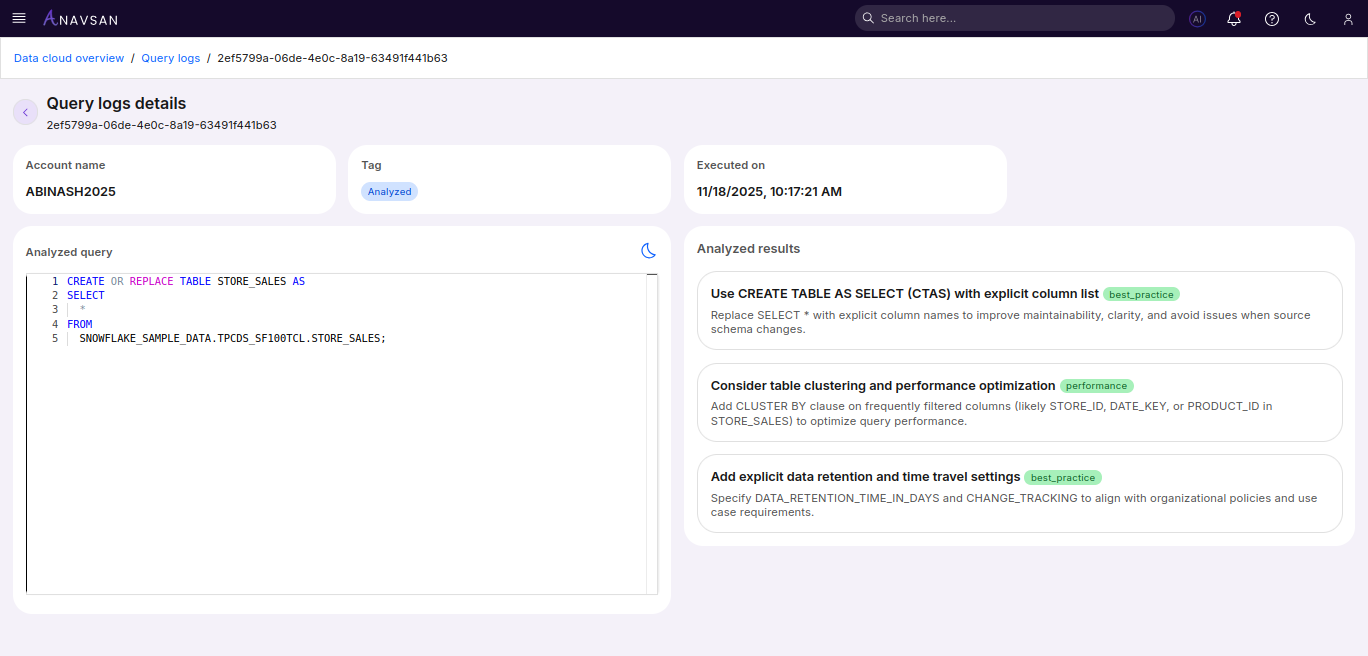Open the help question mark icon

1272,18
